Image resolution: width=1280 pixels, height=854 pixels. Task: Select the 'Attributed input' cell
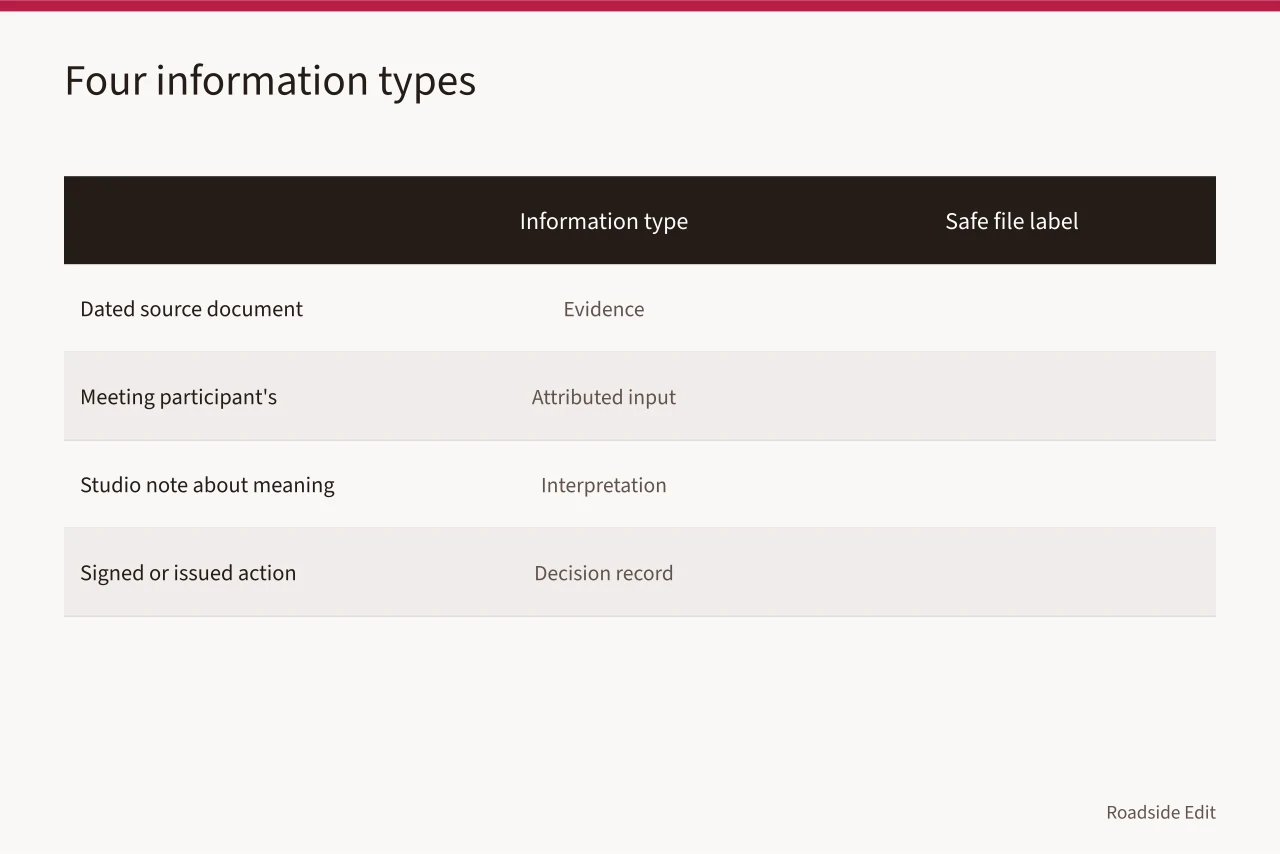(x=604, y=397)
